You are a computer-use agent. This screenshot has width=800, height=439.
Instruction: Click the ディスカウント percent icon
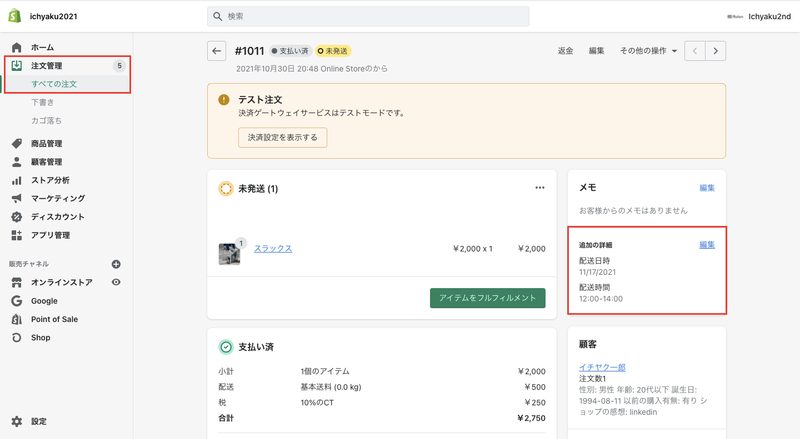click(16, 216)
